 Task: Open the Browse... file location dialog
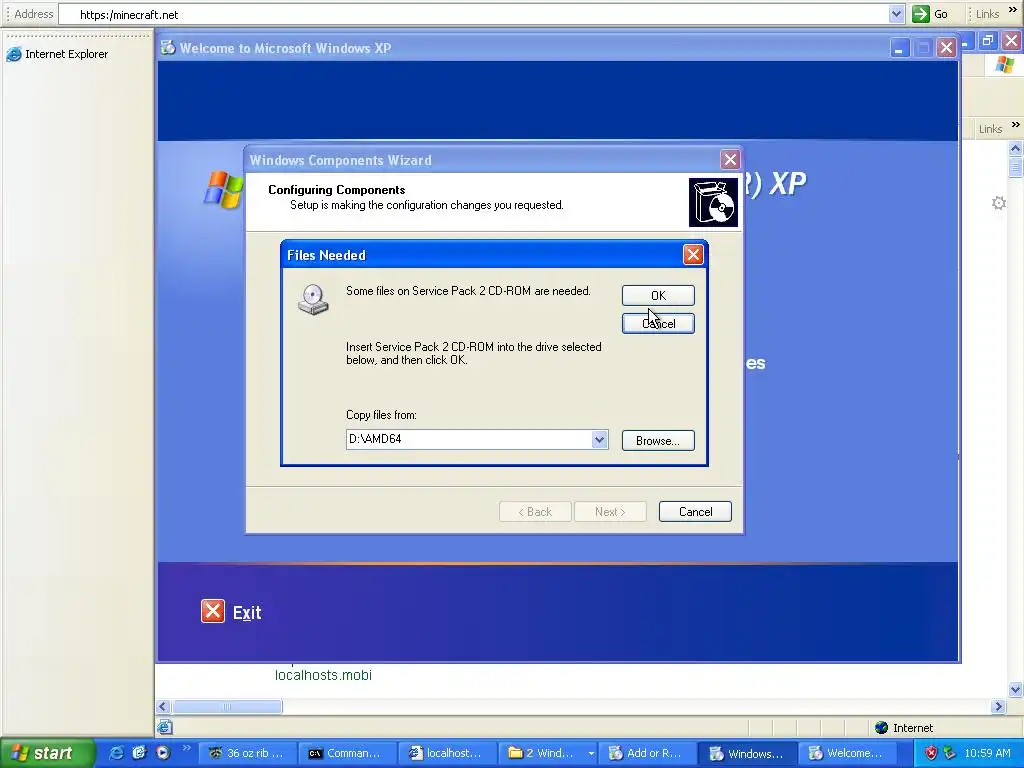(x=658, y=441)
